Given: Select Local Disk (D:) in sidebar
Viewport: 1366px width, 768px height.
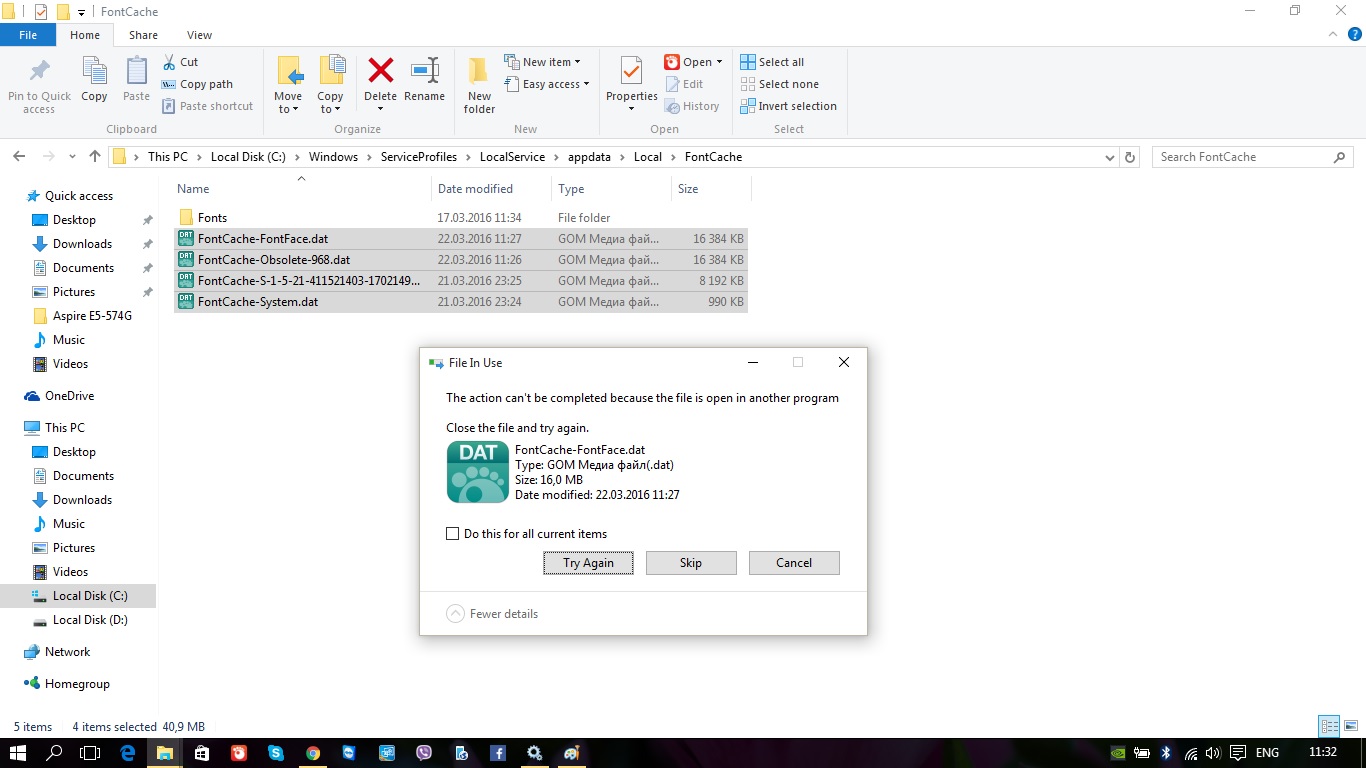Looking at the screenshot, I should (x=90, y=620).
